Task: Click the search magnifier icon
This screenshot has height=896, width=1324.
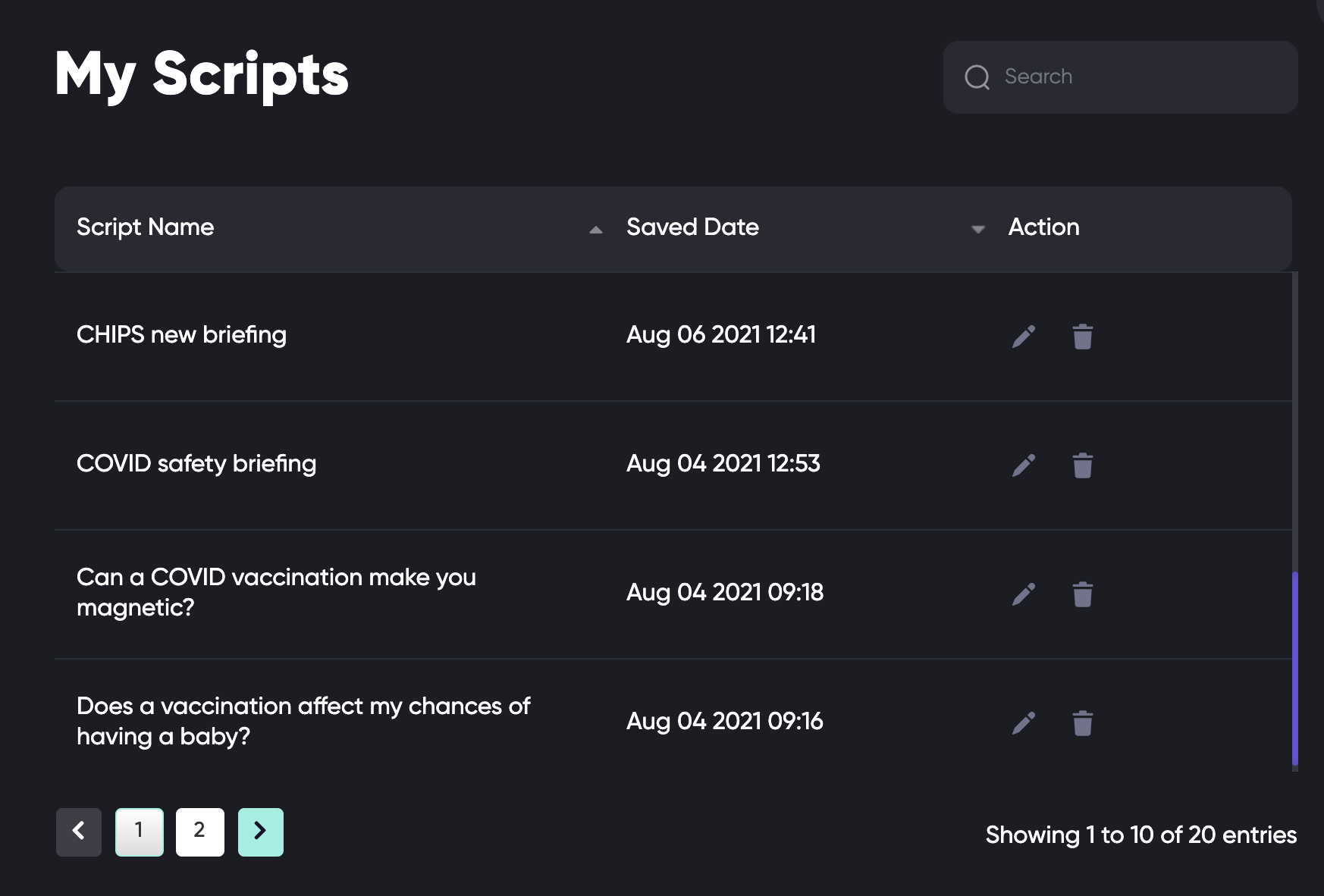Action: pyautogui.click(x=977, y=77)
